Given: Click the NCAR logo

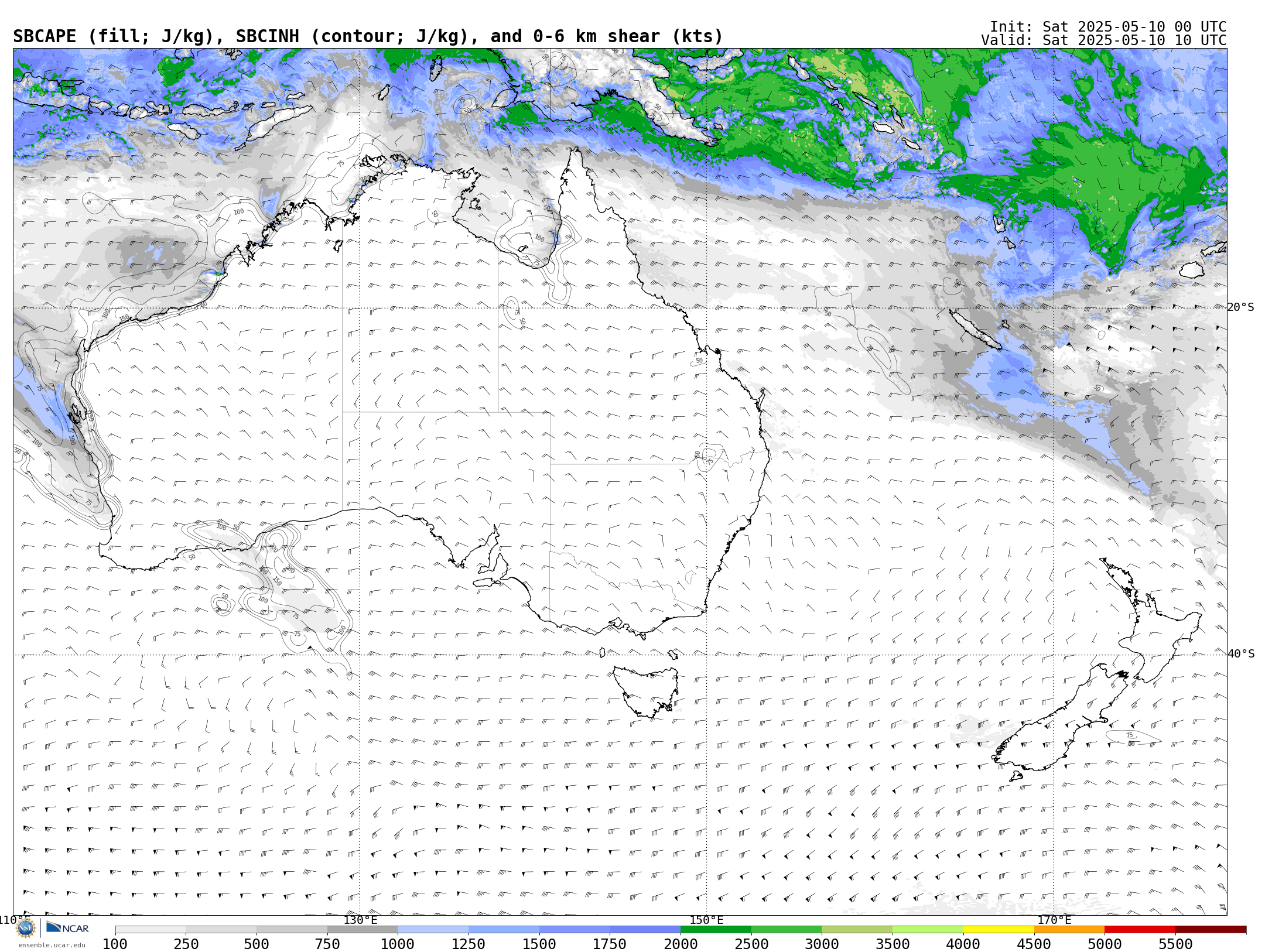Looking at the screenshot, I should point(67,928).
